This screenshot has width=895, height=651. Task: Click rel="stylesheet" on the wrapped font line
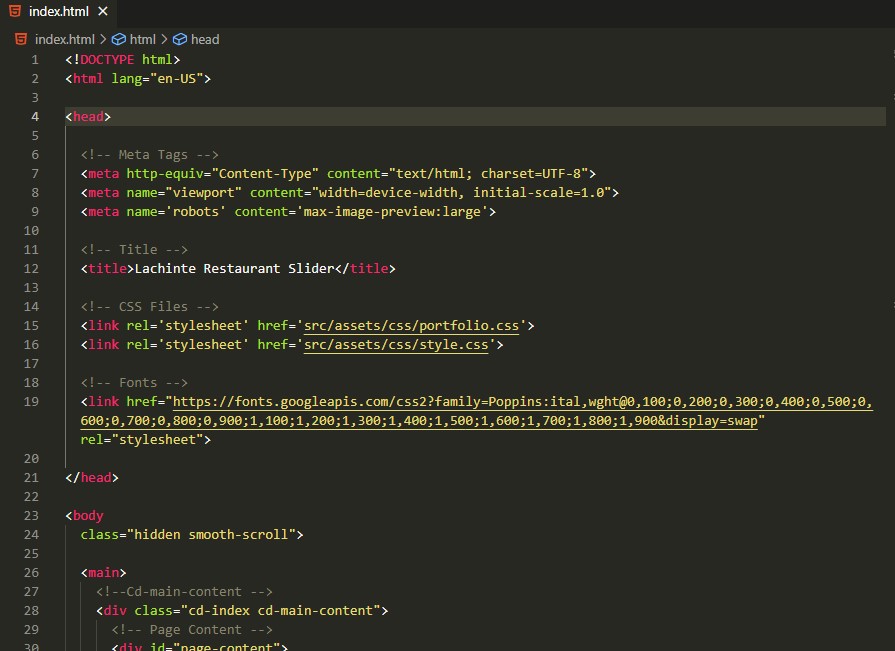pyautogui.click(x=142, y=440)
